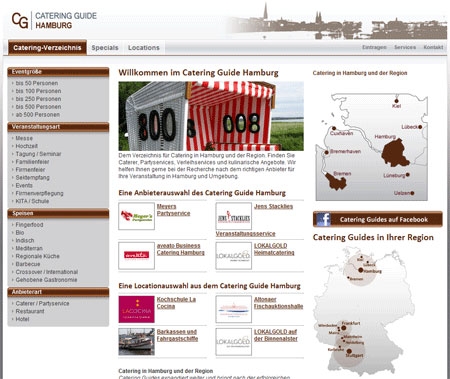
Task: Filter by bis 250 Personen
Action: pyautogui.click(x=38, y=99)
